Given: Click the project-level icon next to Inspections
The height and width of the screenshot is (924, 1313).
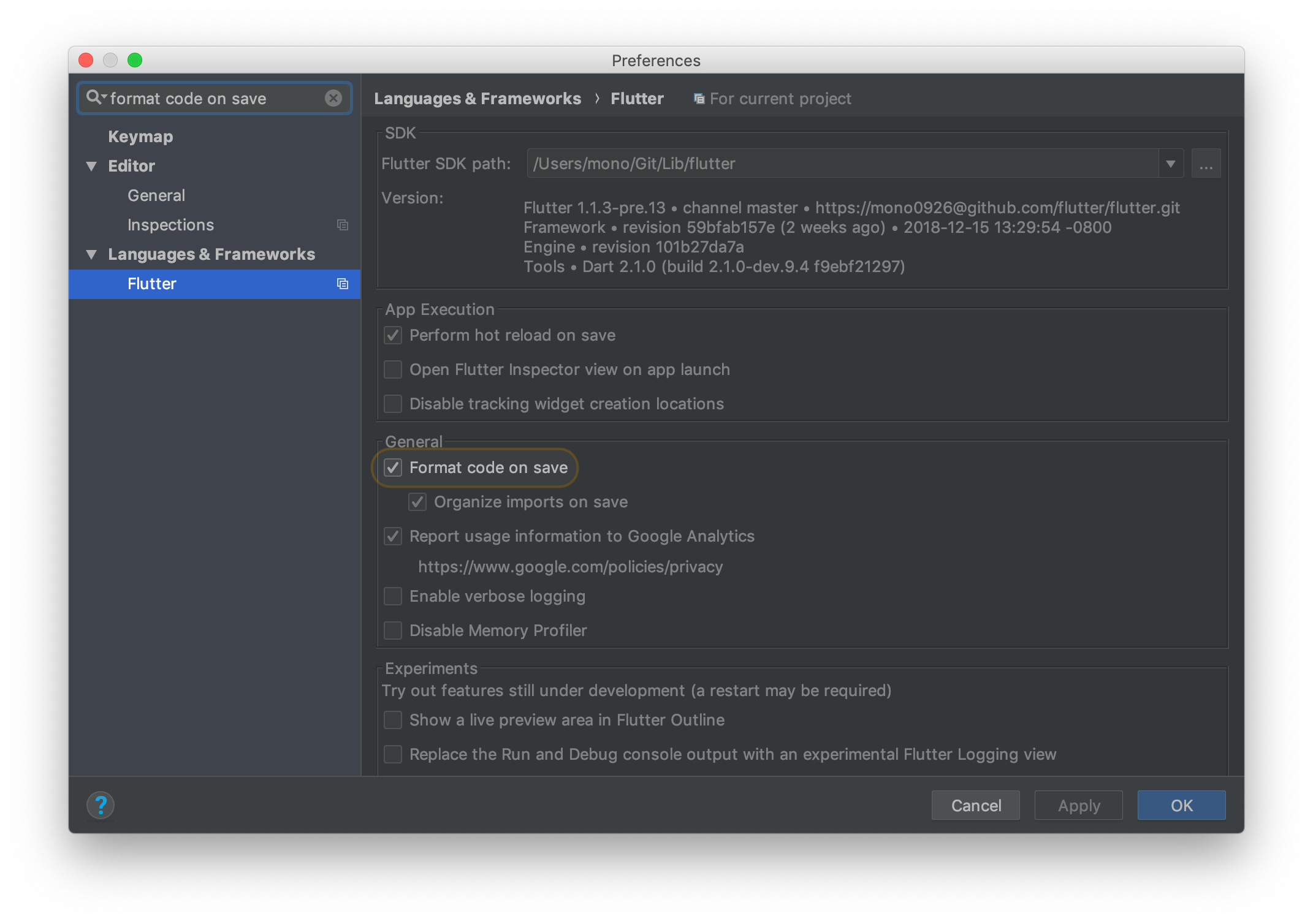Looking at the screenshot, I should (343, 225).
